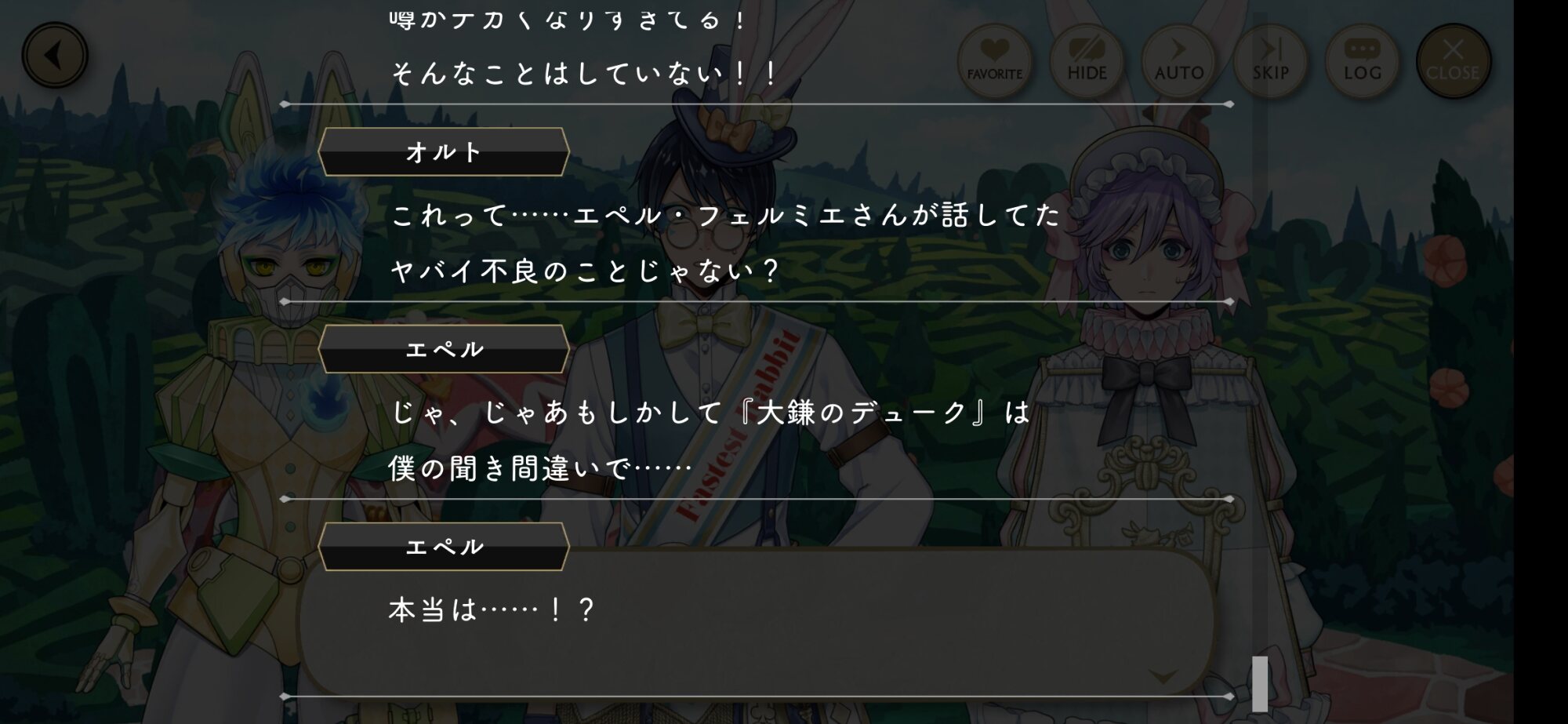The width and height of the screenshot is (1568, 724).
Task: Select the オルト speaker name tag
Action: (444, 151)
